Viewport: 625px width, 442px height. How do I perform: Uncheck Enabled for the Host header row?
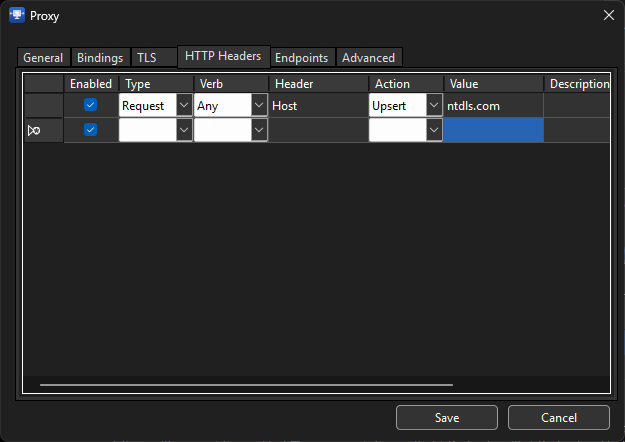click(90, 105)
